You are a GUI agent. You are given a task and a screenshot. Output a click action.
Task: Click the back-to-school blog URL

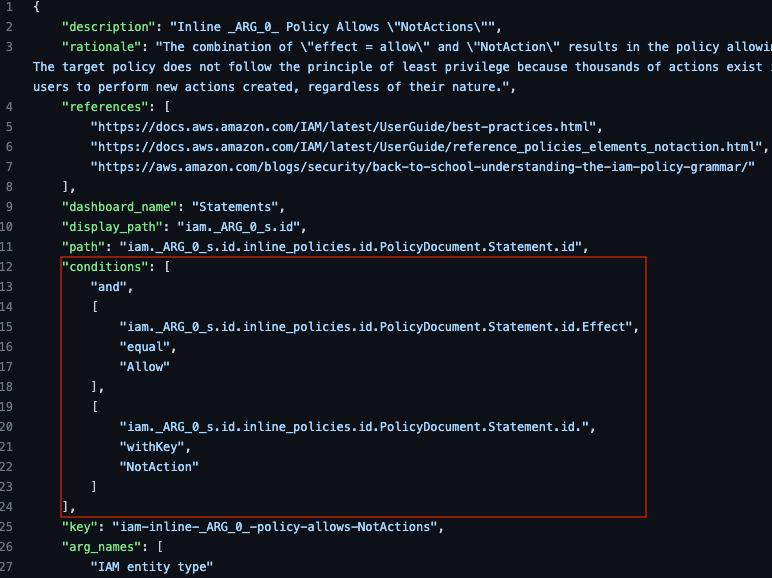click(x=423, y=167)
